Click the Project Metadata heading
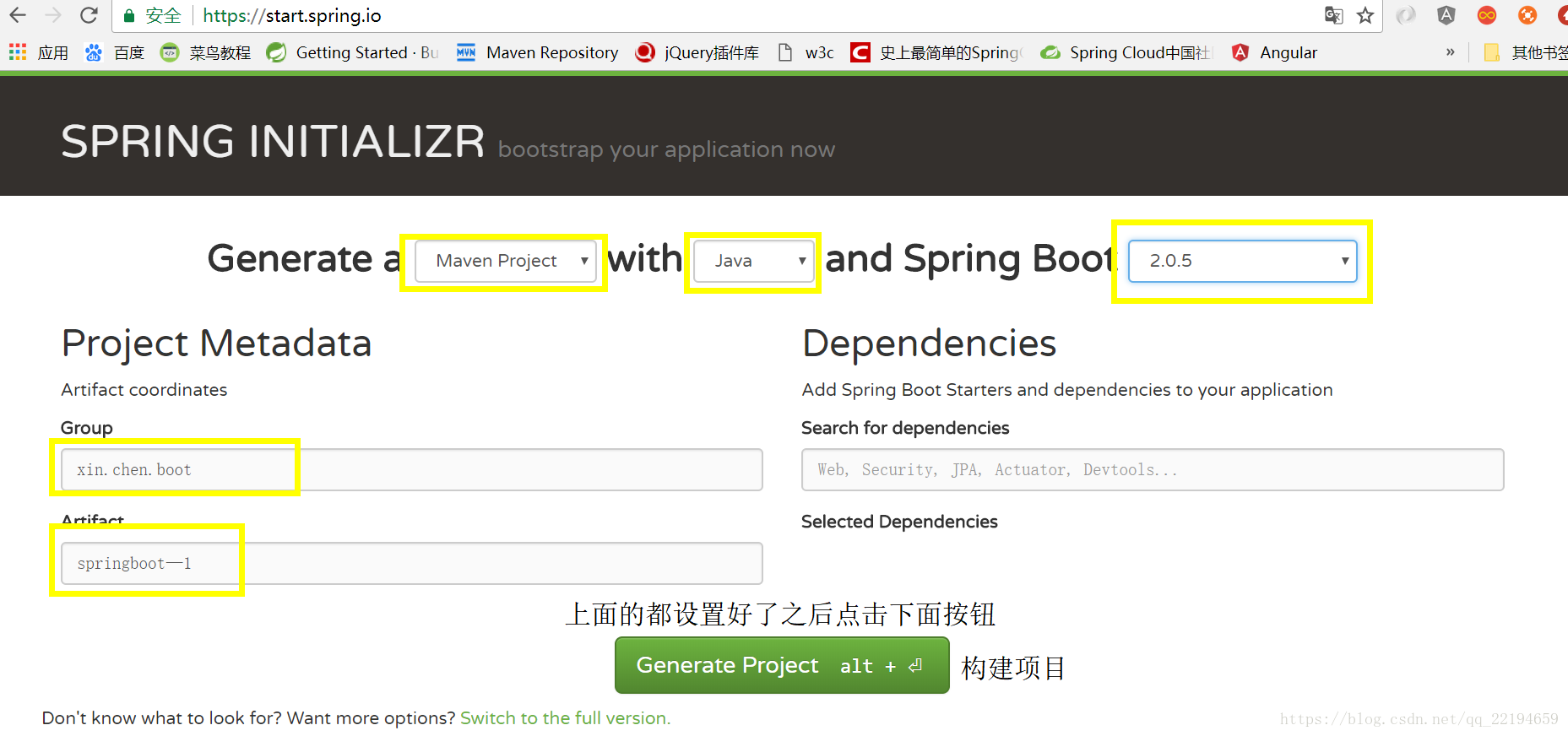Screen dimensions: 1568x736 (x=216, y=344)
